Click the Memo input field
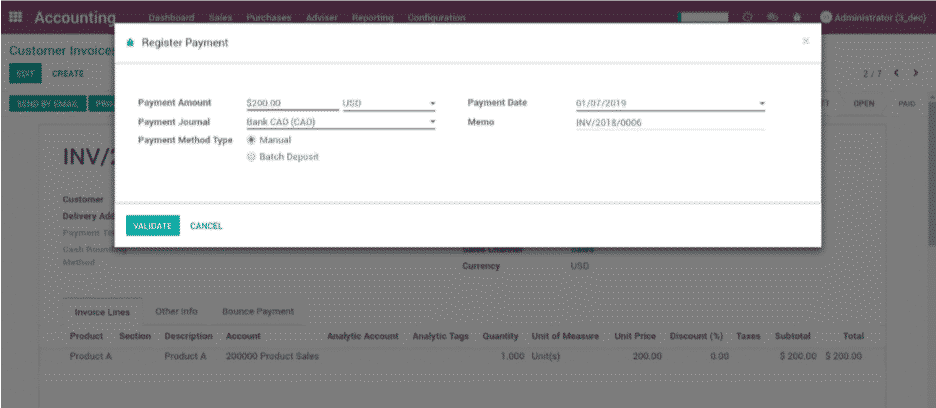Image resolution: width=936 pixels, height=408 pixels. coord(669,122)
